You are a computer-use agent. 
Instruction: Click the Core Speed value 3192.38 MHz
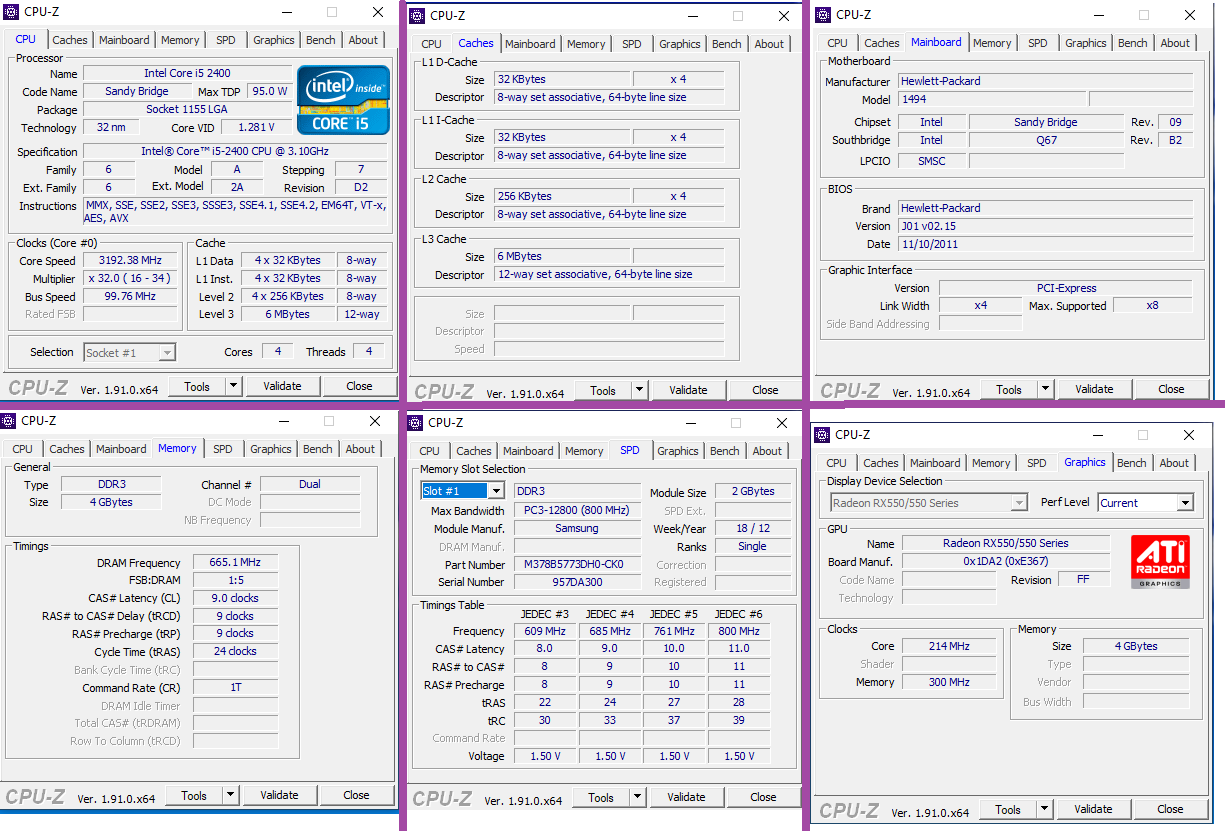coord(132,261)
